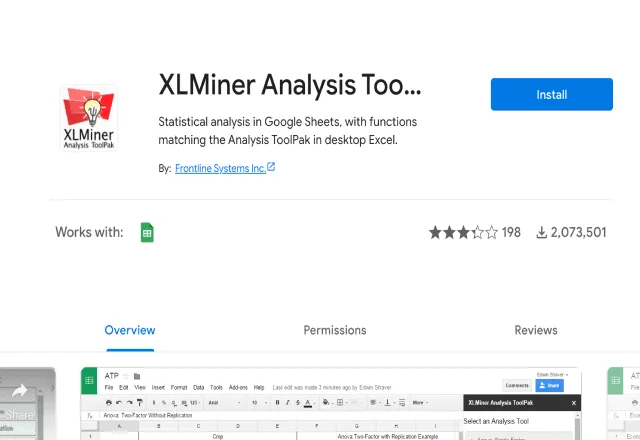The width and height of the screenshot is (640, 440).
Task: Open the Format menu in the preview screenshot
Action: (x=178, y=387)
